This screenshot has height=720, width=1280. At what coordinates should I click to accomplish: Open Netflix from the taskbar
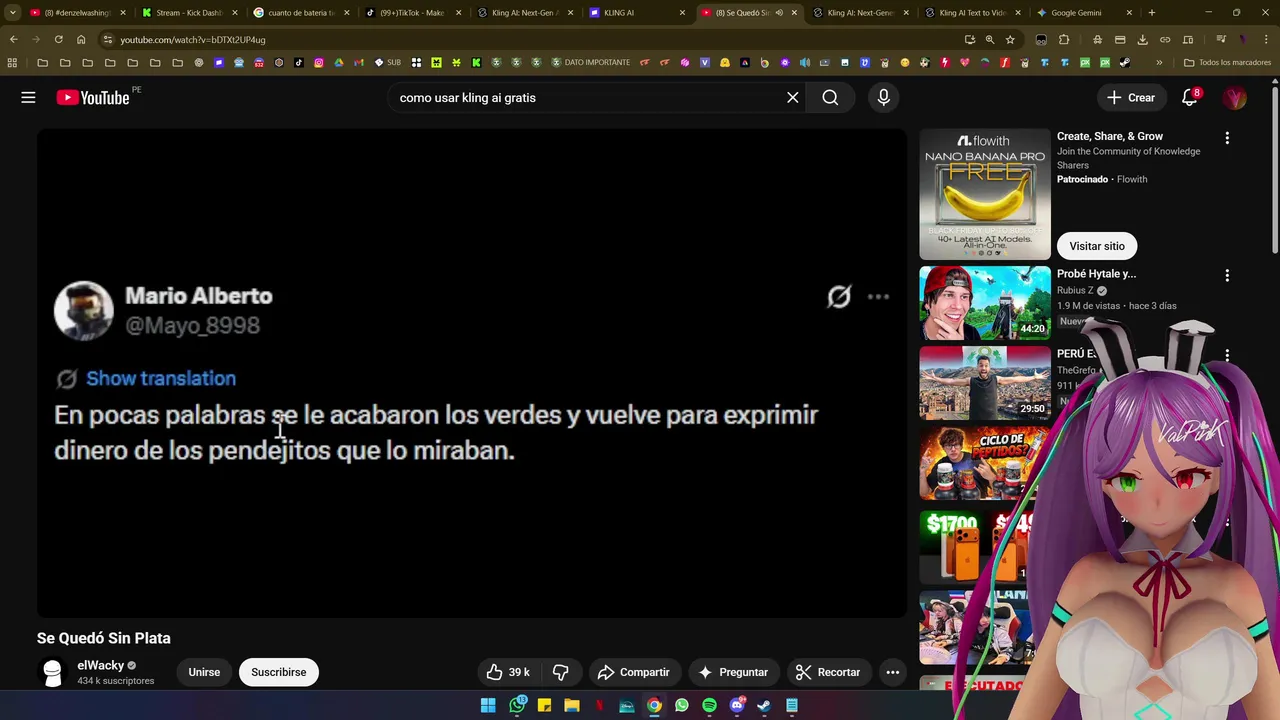click(599, 705)
